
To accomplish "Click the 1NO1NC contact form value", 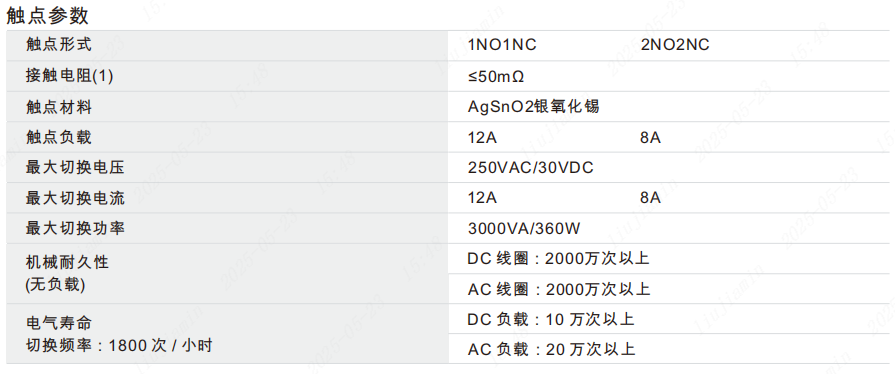I will point(502,45).
